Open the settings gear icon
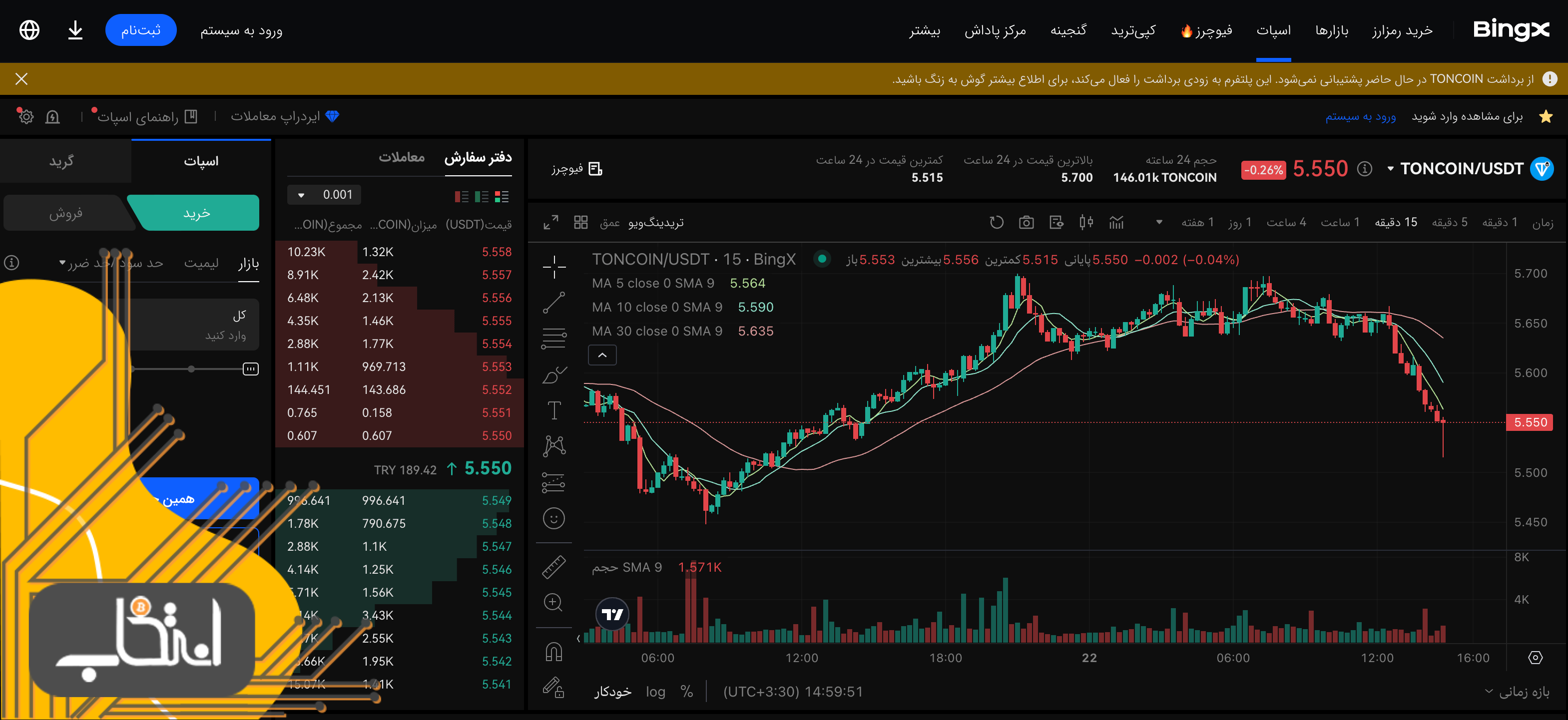This screenshot has height=720, width=1568. click(x=25, y=116)
